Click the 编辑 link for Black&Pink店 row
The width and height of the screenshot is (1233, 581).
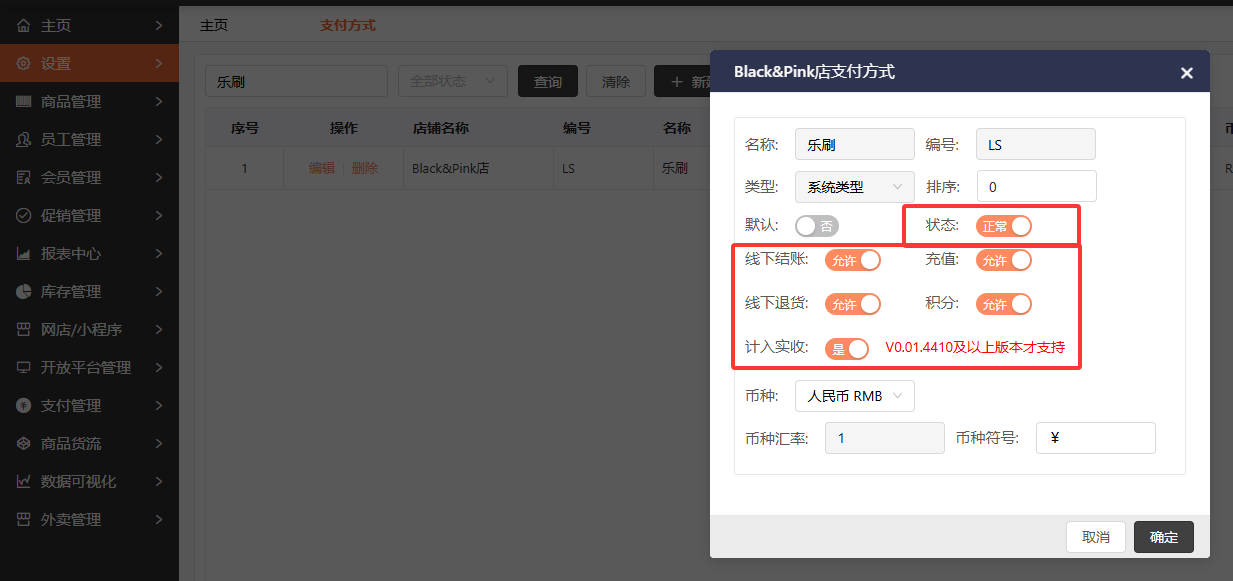click(x=322, y=168)
